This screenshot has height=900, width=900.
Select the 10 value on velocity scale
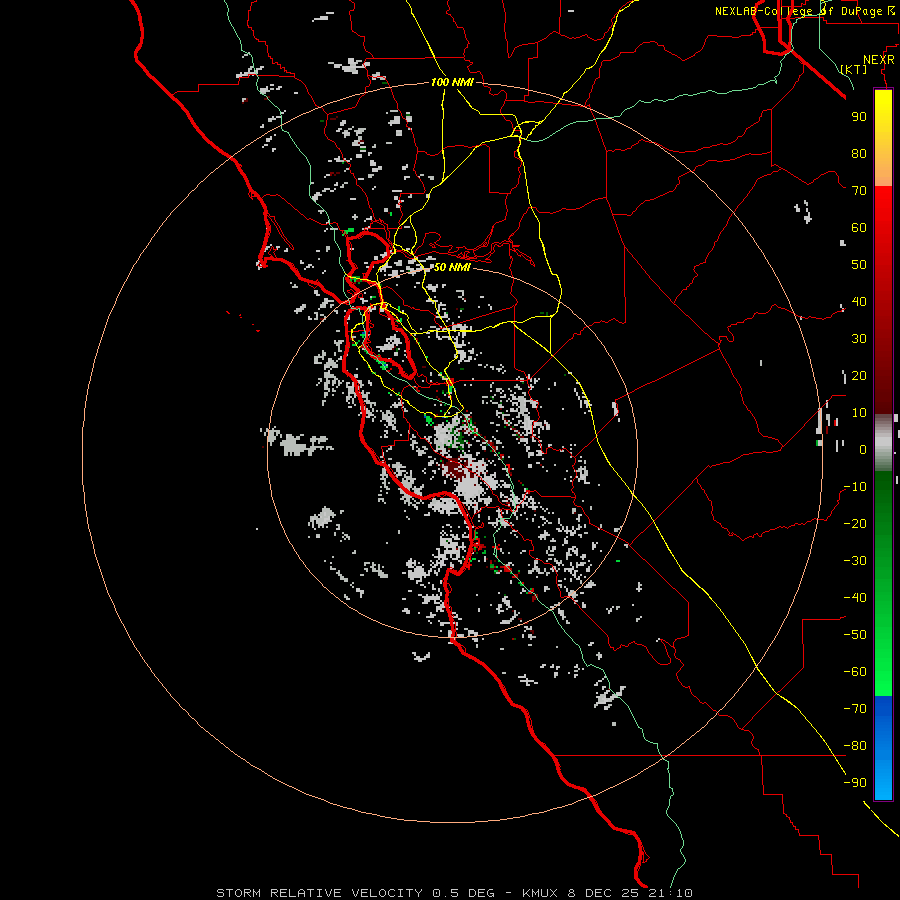point(859,413)
